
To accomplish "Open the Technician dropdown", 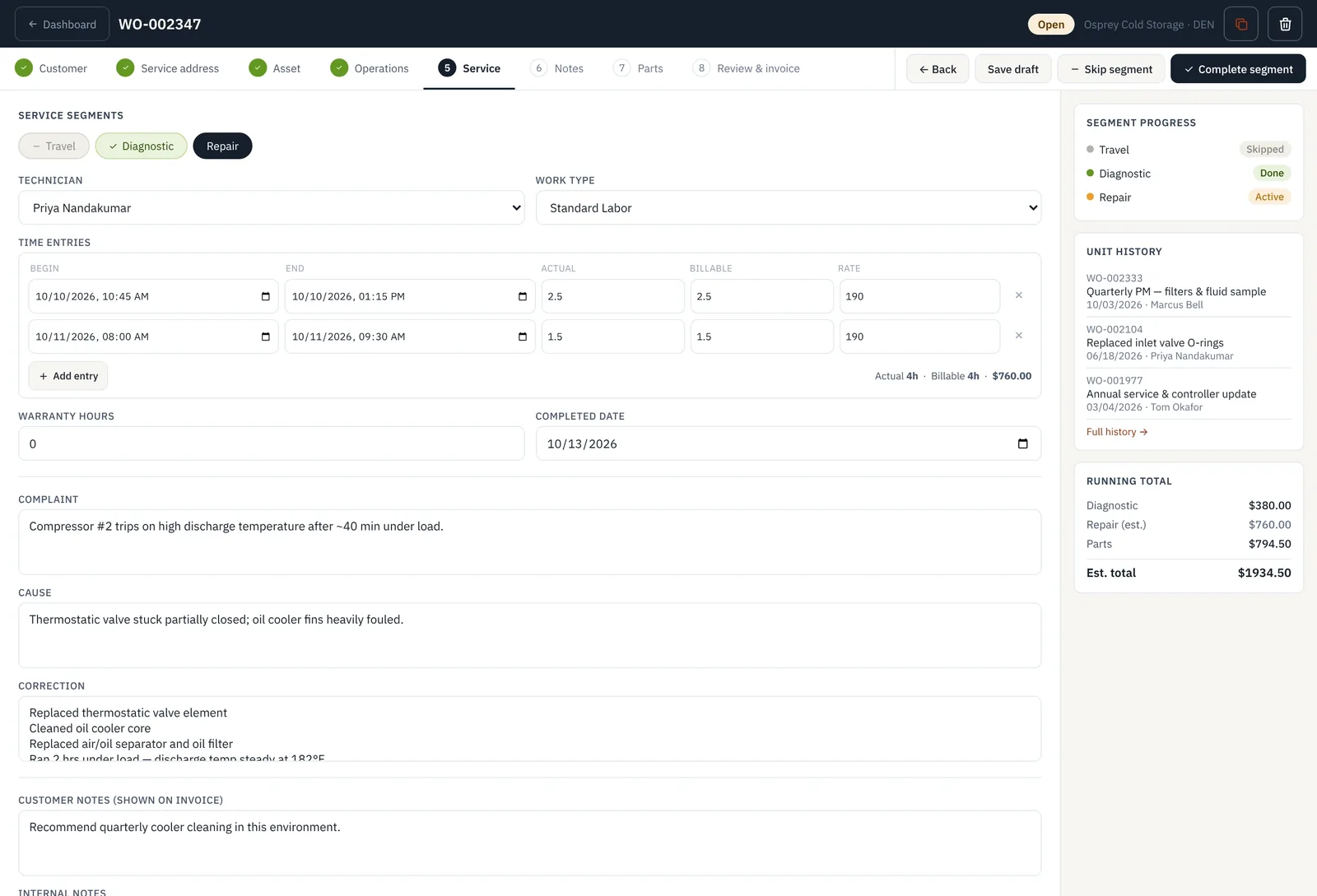I will (271, 207).
